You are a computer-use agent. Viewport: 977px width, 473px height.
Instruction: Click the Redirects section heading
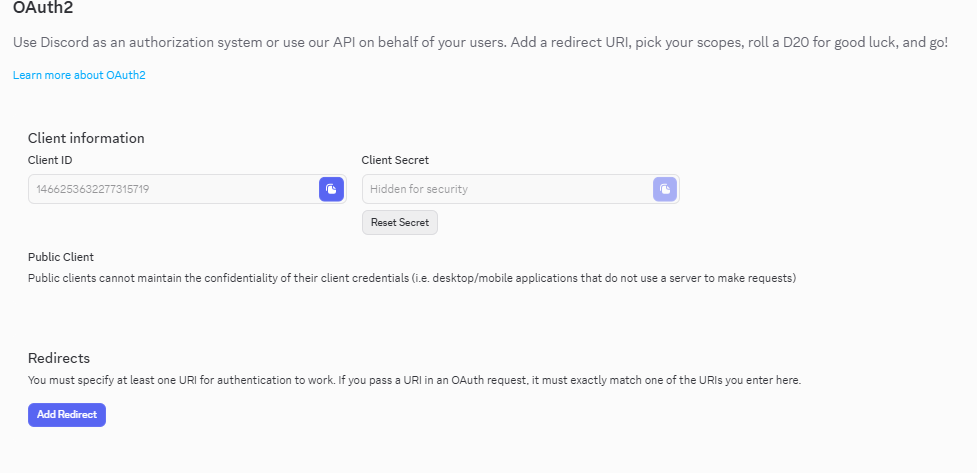click(x=59, y=358)
